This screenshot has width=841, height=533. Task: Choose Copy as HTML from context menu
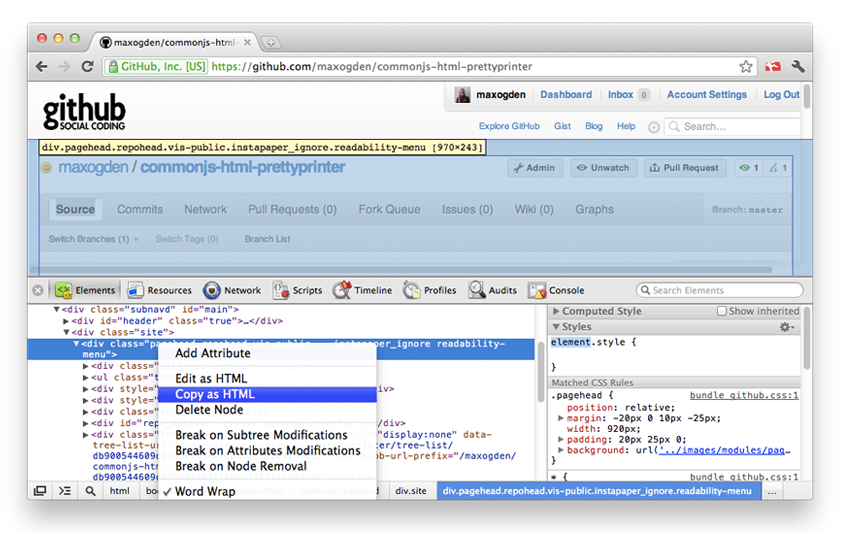point(215,394)
